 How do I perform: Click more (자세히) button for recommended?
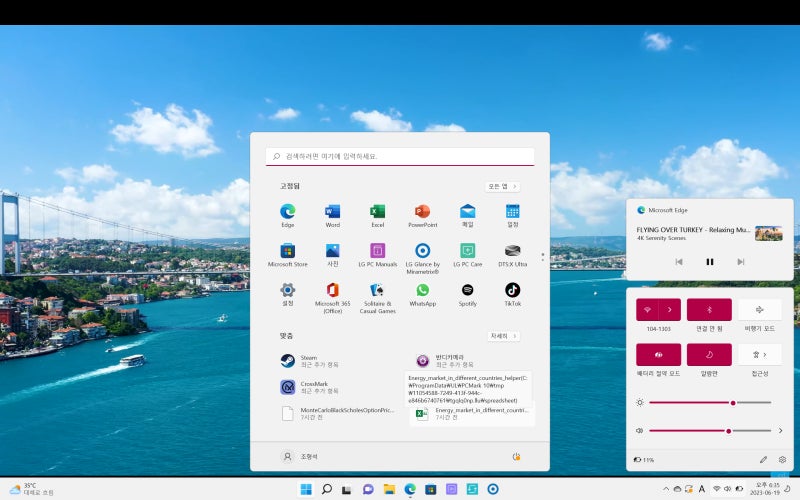pyautogui.click(x=504, y=336)
